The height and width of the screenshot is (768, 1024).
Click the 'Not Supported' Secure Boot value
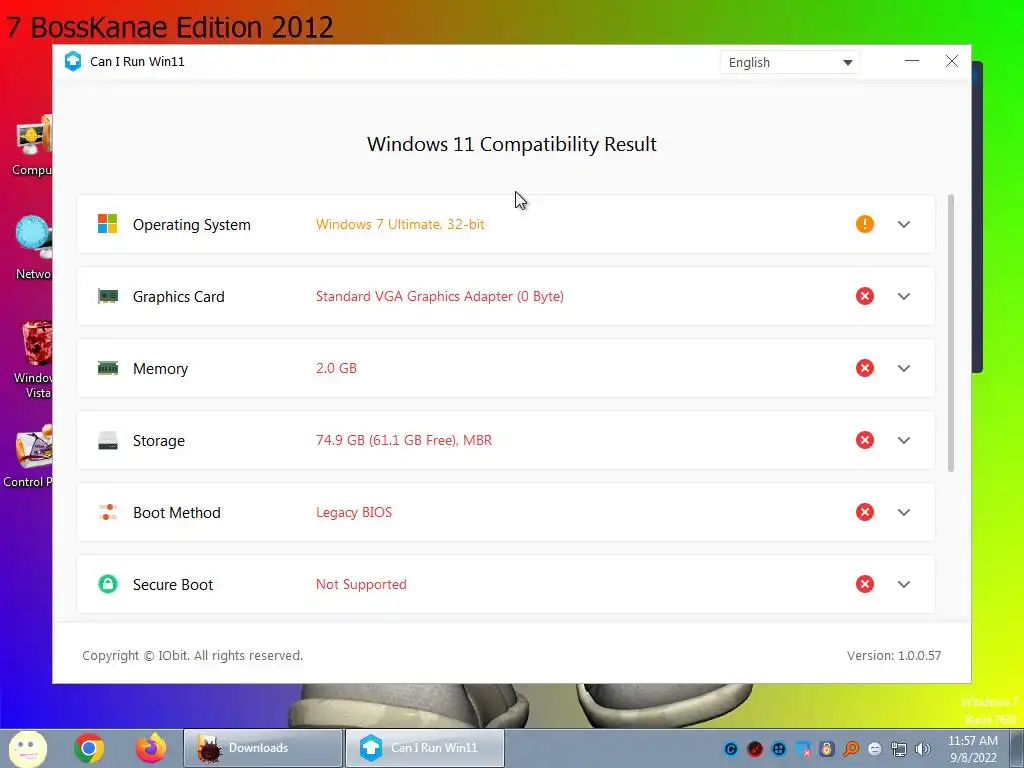point(361,584)
